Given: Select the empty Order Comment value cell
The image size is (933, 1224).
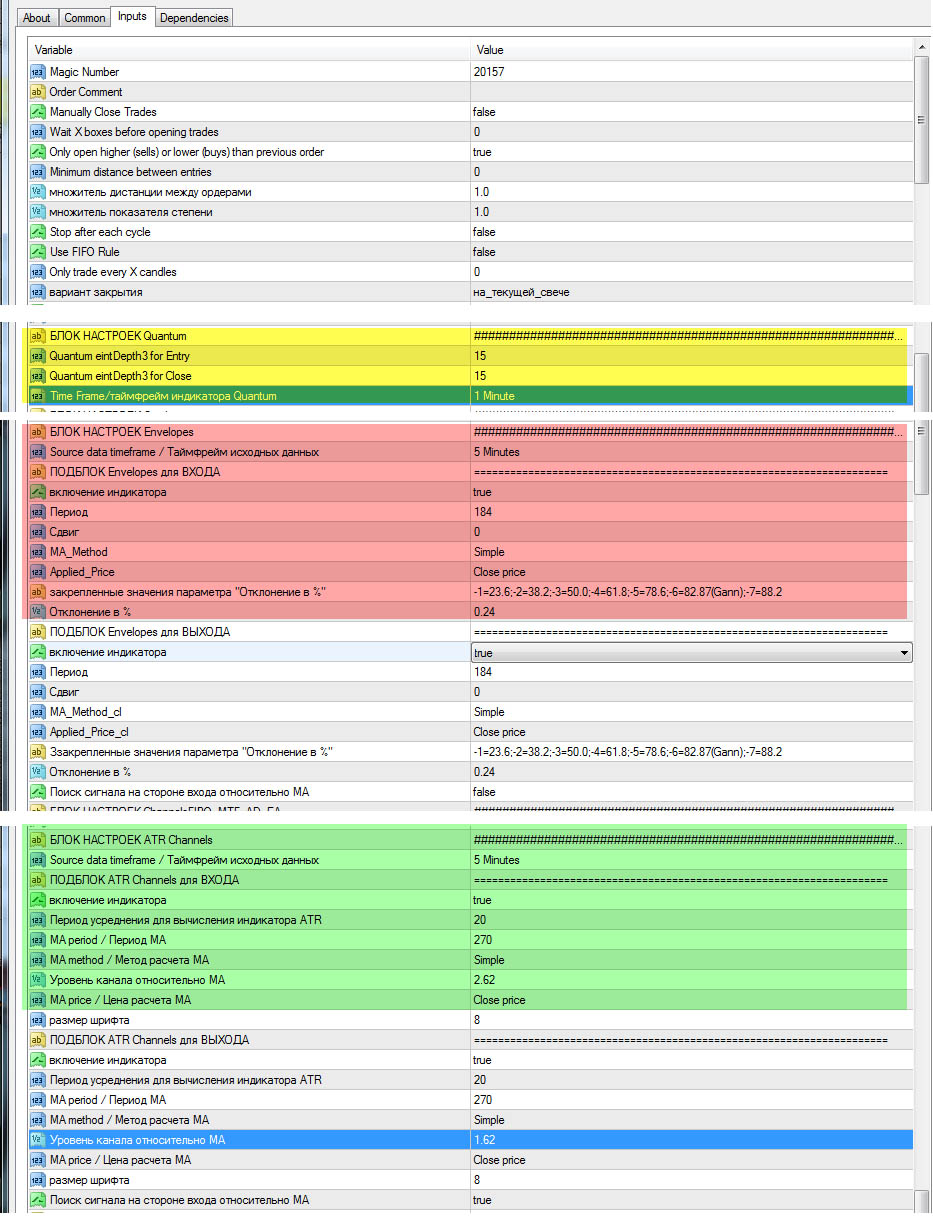Looking at the screenshot, I should [x=692, y=92].
